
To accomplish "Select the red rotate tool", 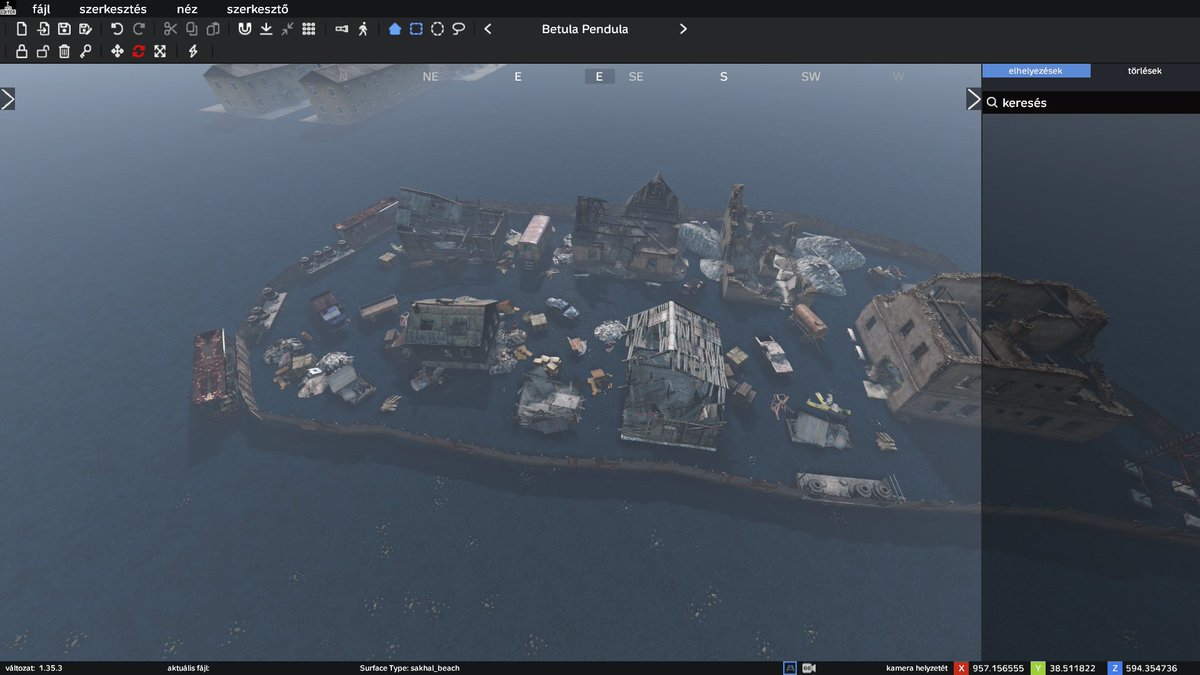I will pos(139,51).
